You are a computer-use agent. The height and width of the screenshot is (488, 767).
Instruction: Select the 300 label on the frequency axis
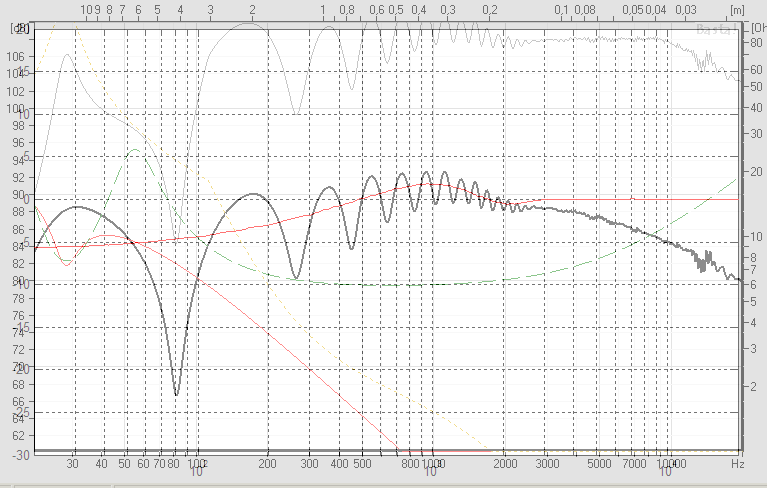pos(311,465)
